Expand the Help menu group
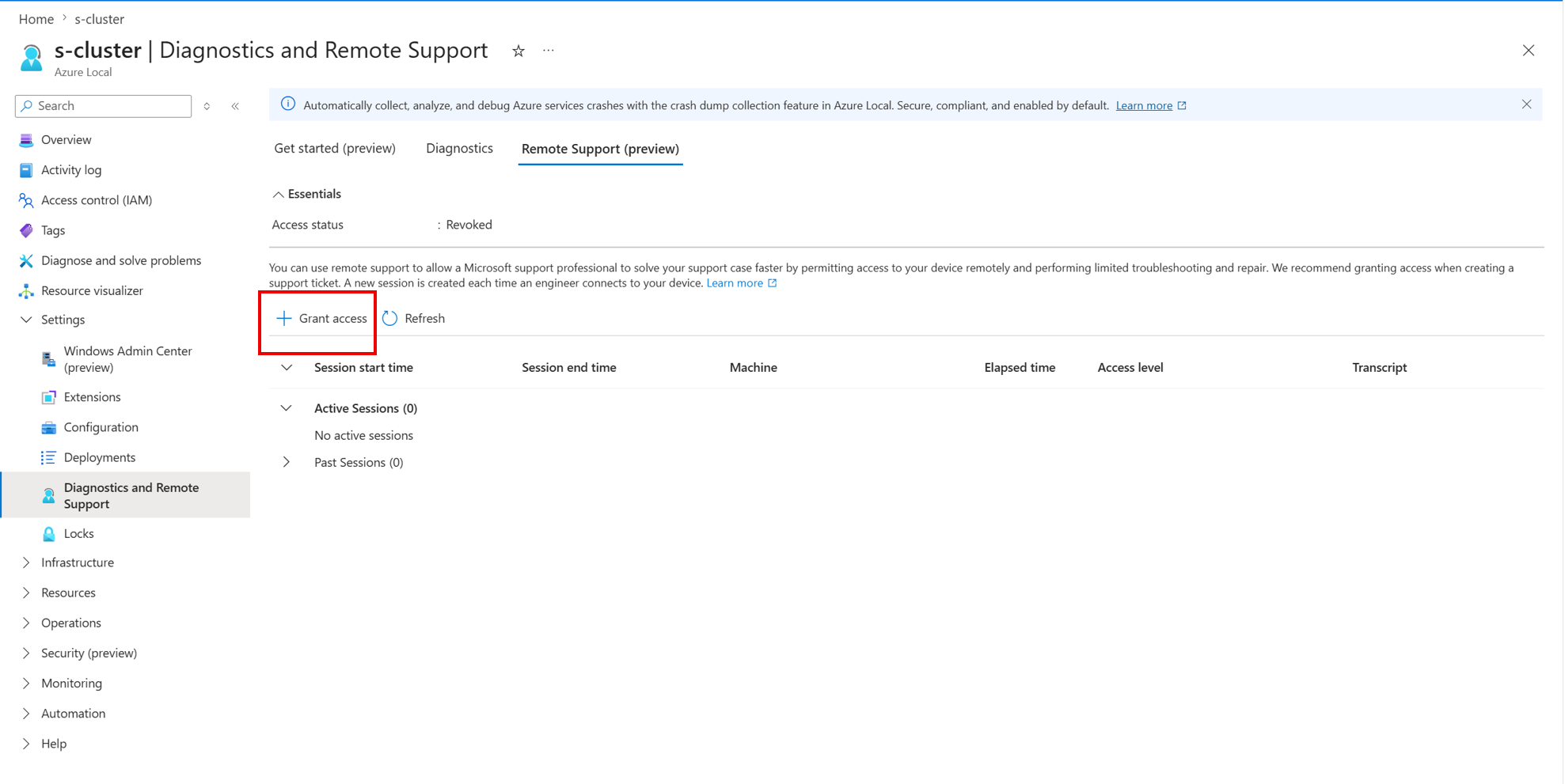 click(26, 744)
